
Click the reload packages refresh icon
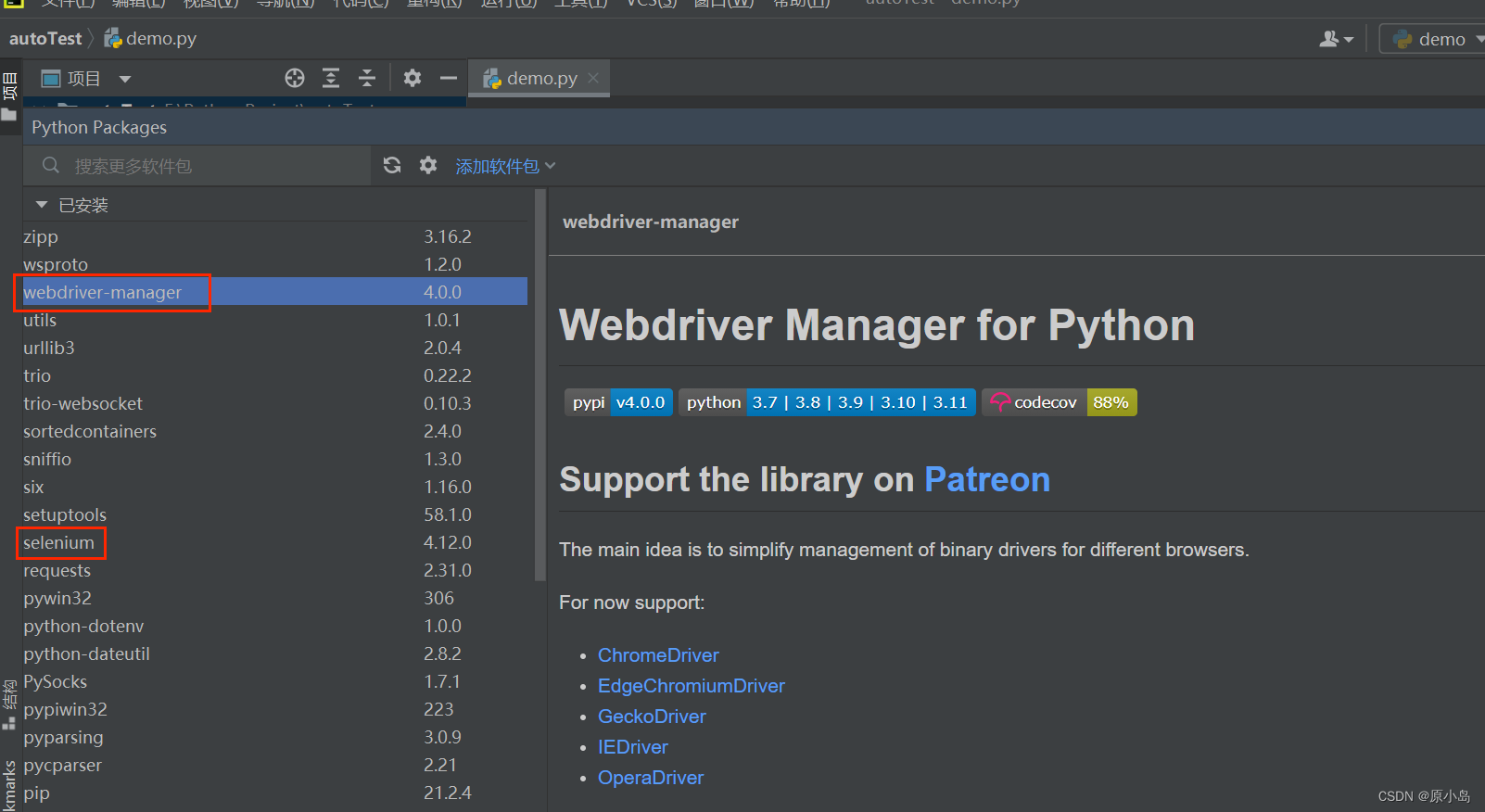392,165
